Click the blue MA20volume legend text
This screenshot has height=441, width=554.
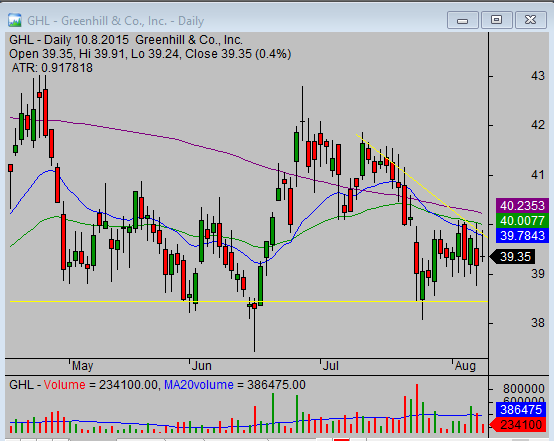(x=199, y=384)
